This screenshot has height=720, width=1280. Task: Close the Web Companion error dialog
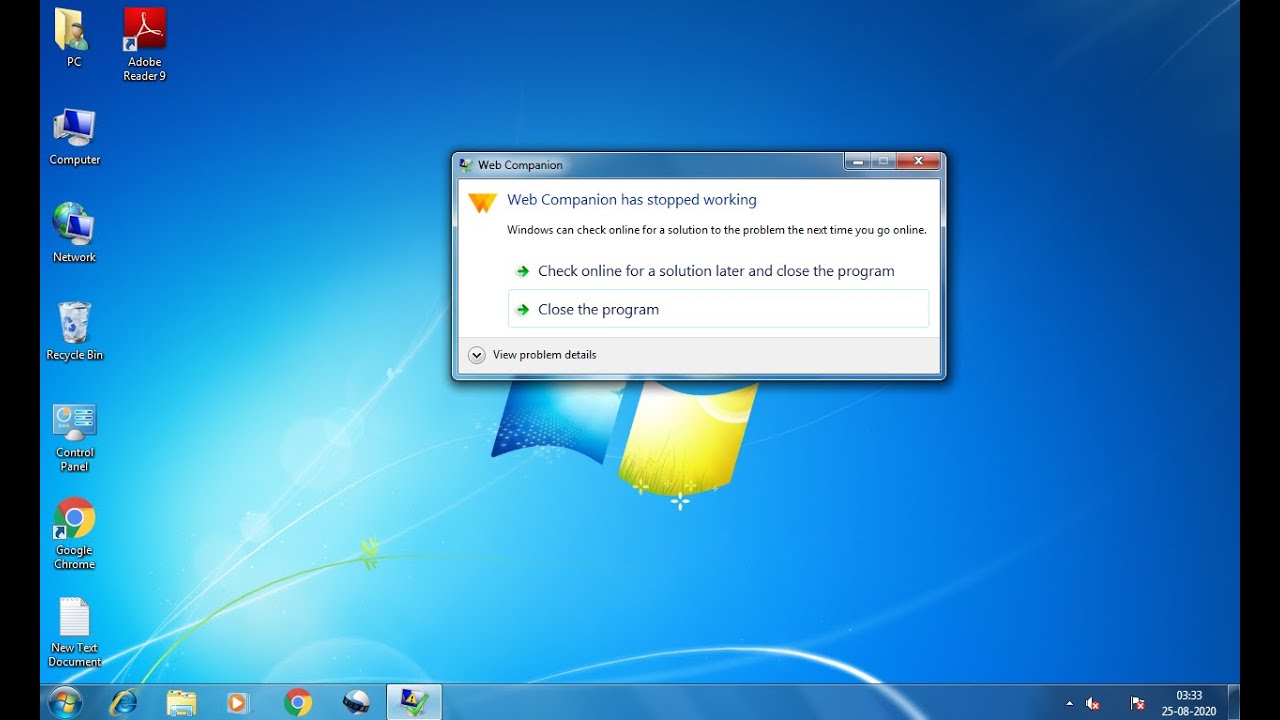[919, 161]
